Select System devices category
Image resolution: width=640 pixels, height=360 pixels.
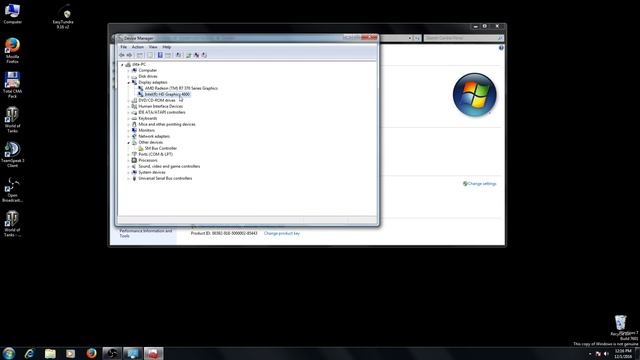tap(152, 172)
